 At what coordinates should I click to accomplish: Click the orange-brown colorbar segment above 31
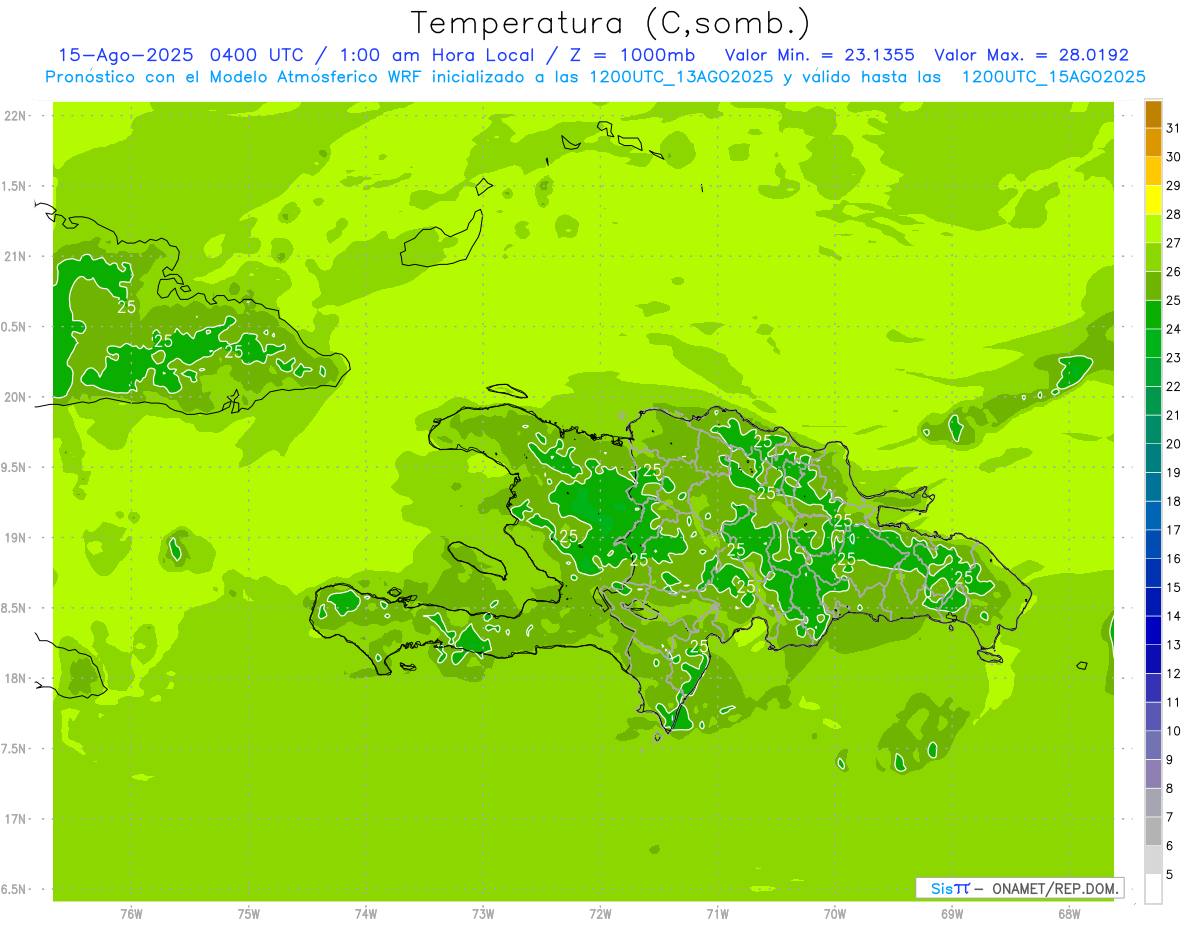click(1153, 114)
